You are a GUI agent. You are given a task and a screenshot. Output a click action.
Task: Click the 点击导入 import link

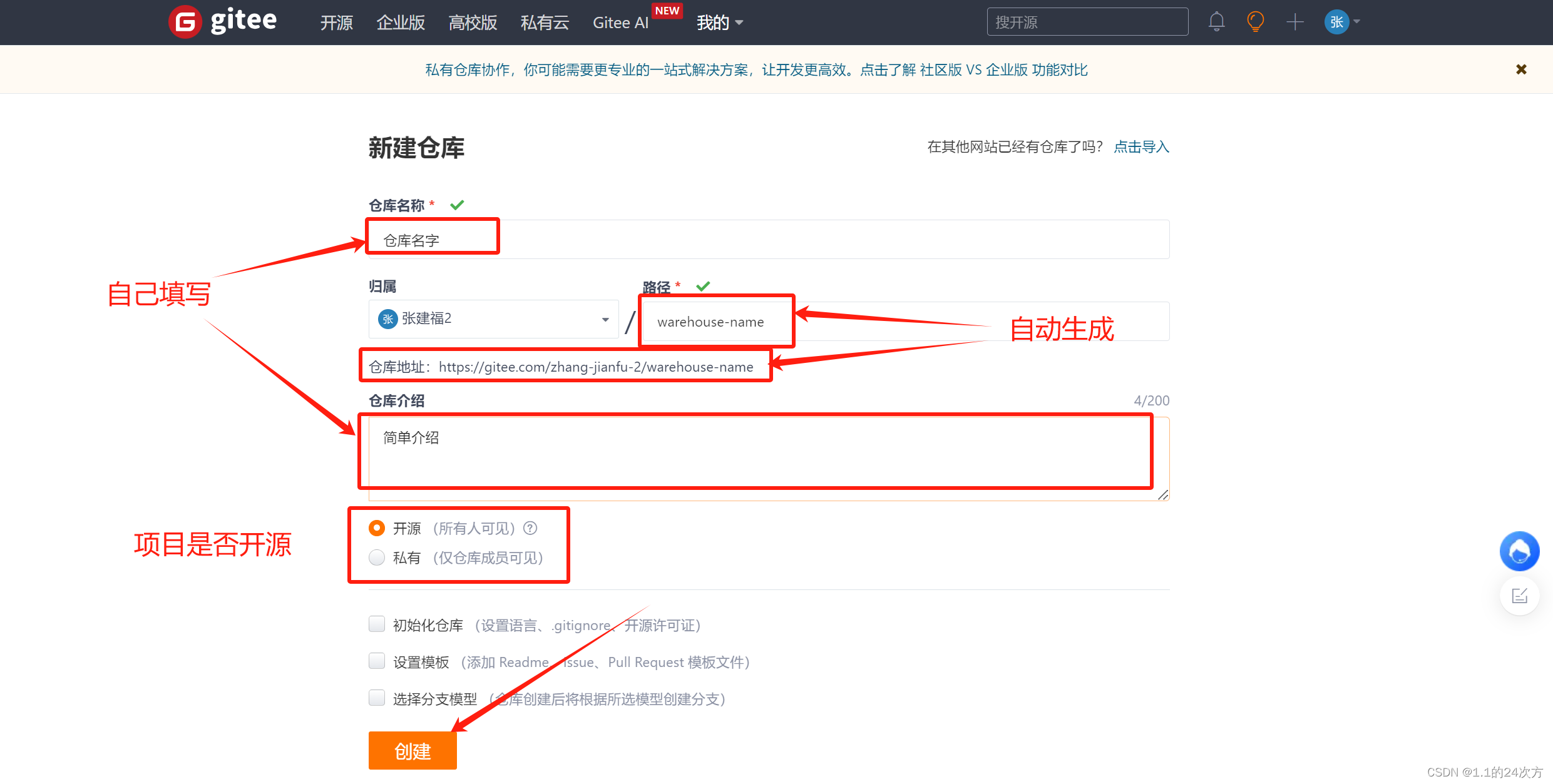tap(1141, 146)
